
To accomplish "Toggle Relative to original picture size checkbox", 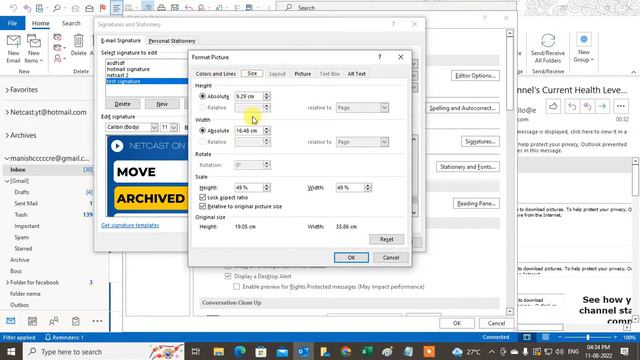I will pyautogui.click(x=202, y=206).
